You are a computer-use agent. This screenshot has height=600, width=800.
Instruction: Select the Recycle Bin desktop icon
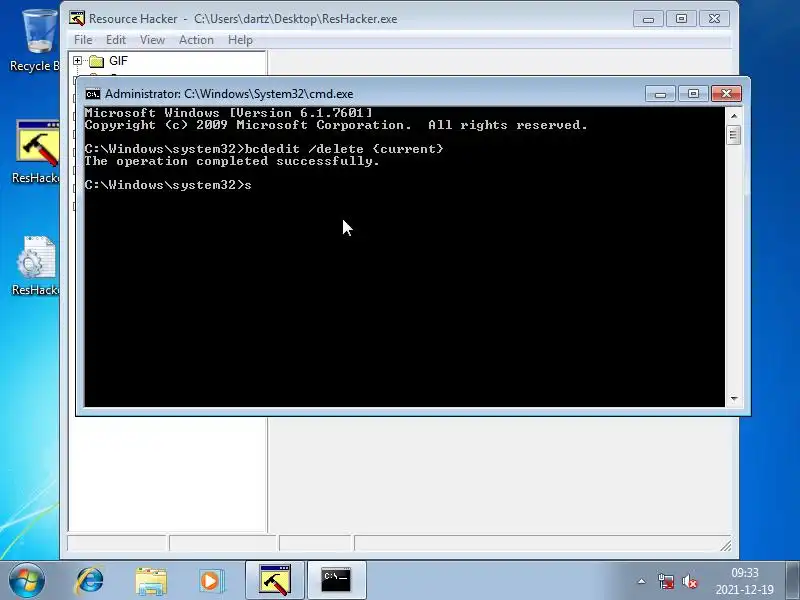[x=36, y=41]
